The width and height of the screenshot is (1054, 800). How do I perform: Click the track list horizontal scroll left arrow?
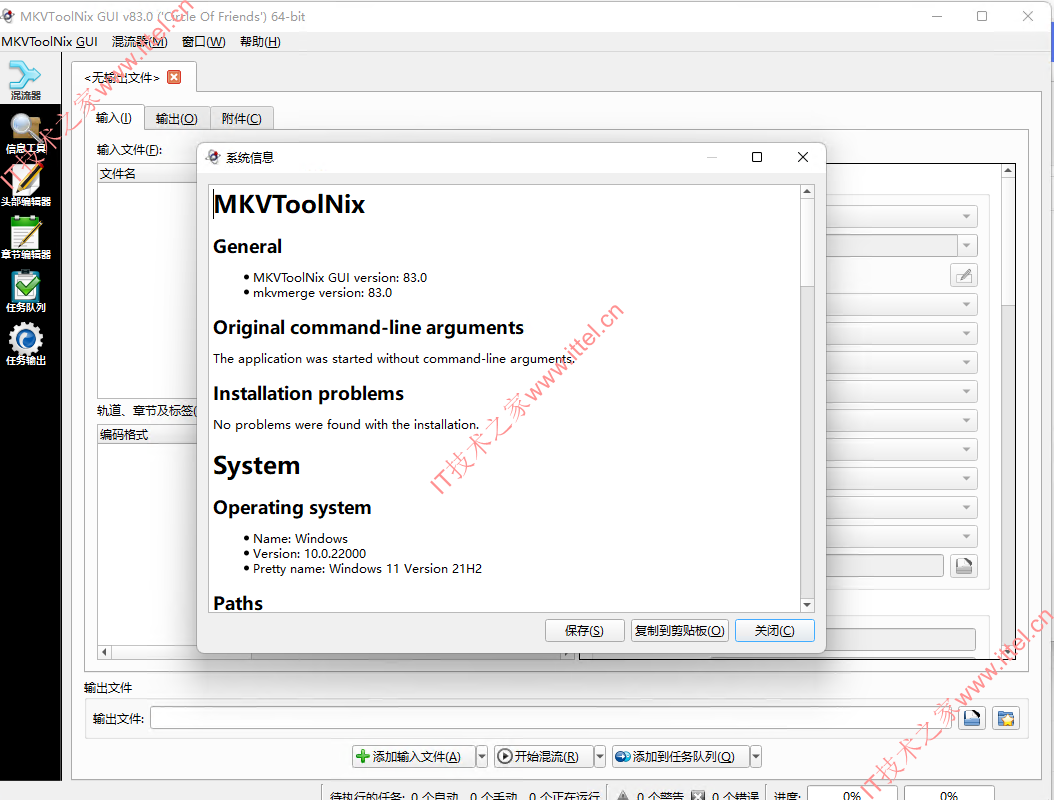(x=104, y=652)
